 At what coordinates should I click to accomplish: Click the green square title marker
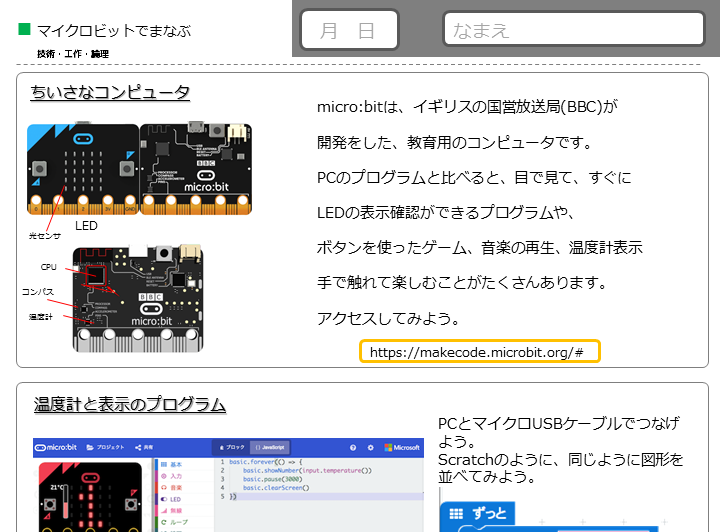click(24, 30)
